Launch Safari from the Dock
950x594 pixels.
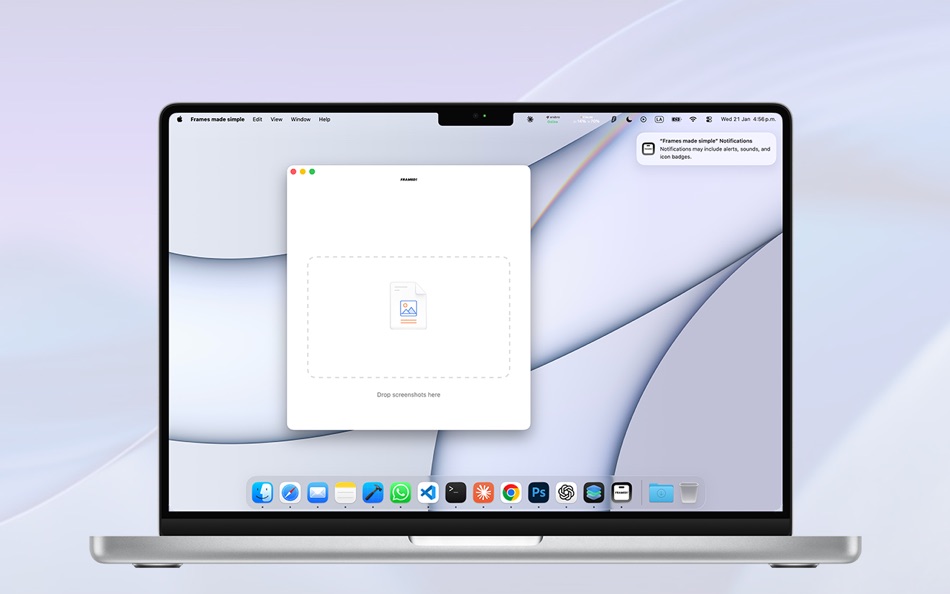(289, 492)
